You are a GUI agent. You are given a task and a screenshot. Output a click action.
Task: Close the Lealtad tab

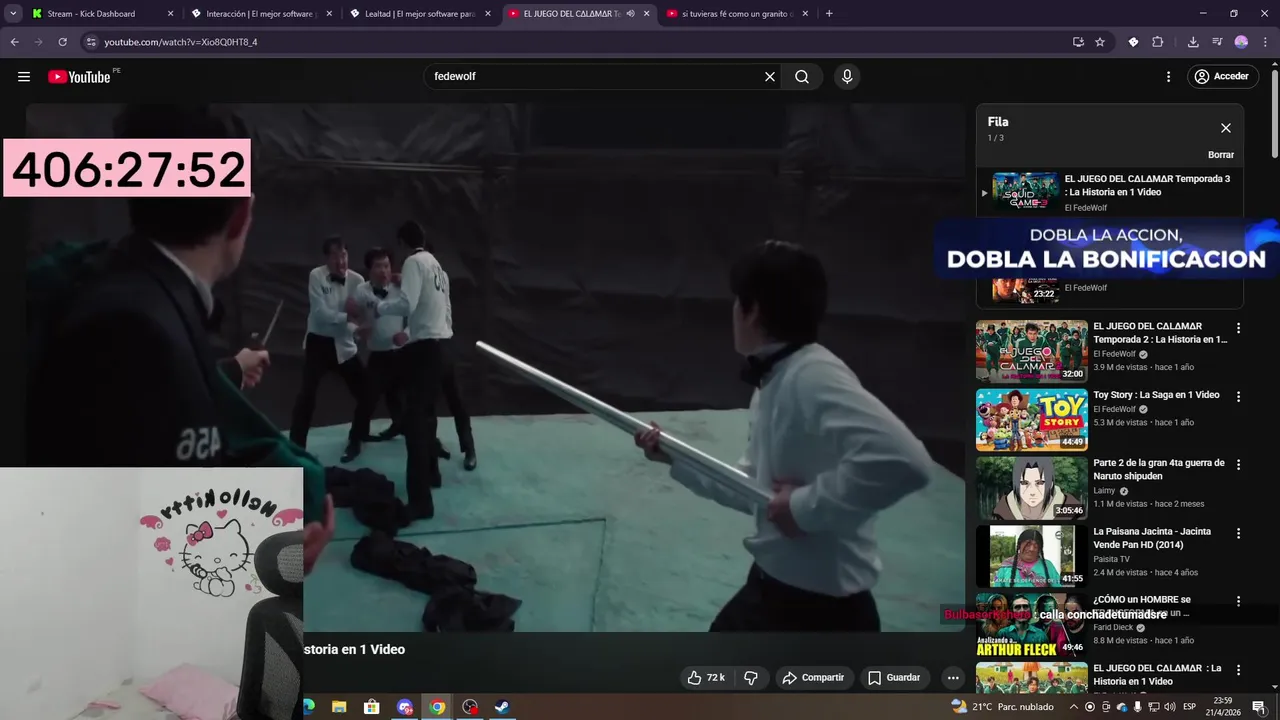coord(487,14)
